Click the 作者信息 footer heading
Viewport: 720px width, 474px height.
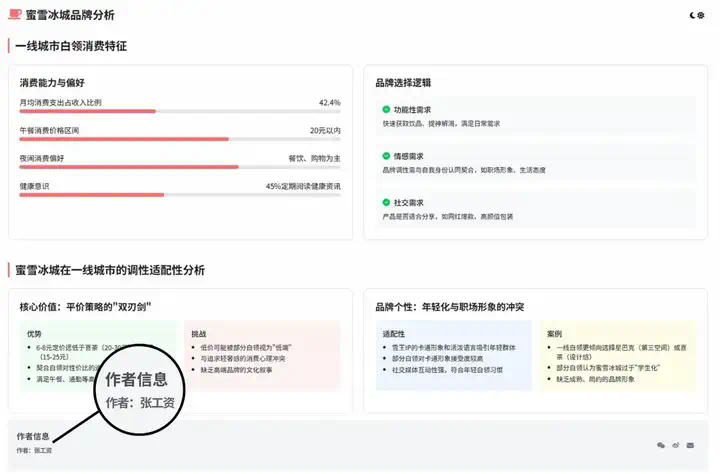click(x=33, y=436)
